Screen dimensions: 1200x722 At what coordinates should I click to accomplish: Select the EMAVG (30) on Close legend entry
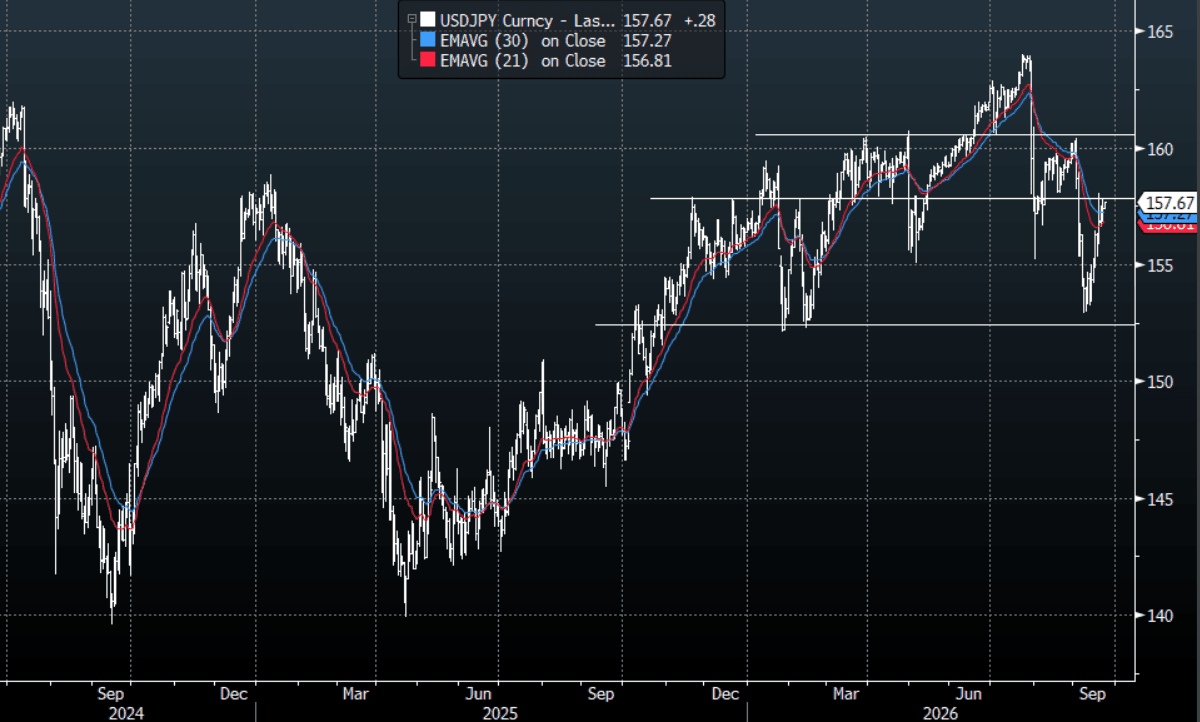[522, 40]
